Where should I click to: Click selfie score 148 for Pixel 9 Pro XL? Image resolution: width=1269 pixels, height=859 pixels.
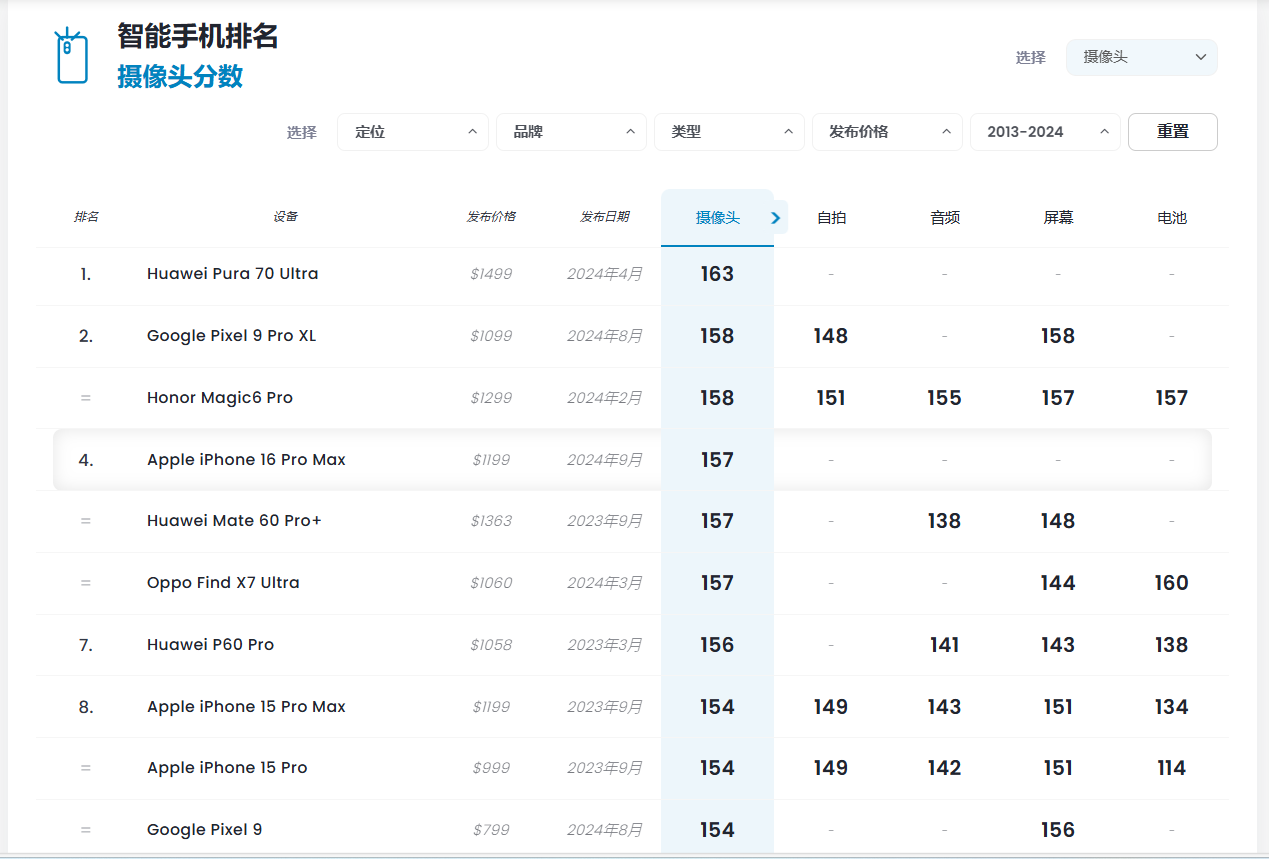click(831, 336)
